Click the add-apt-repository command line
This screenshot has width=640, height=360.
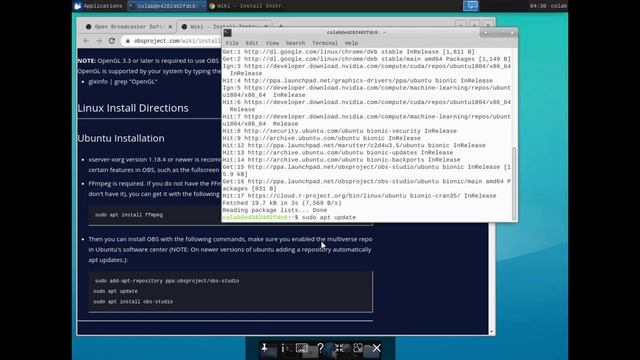(x=167, y=281)
